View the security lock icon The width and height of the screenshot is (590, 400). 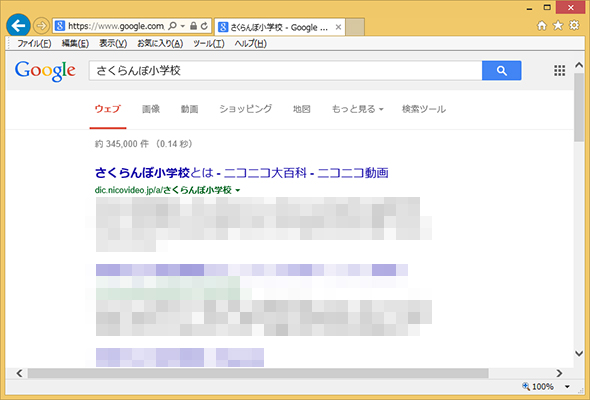point(193,26)
